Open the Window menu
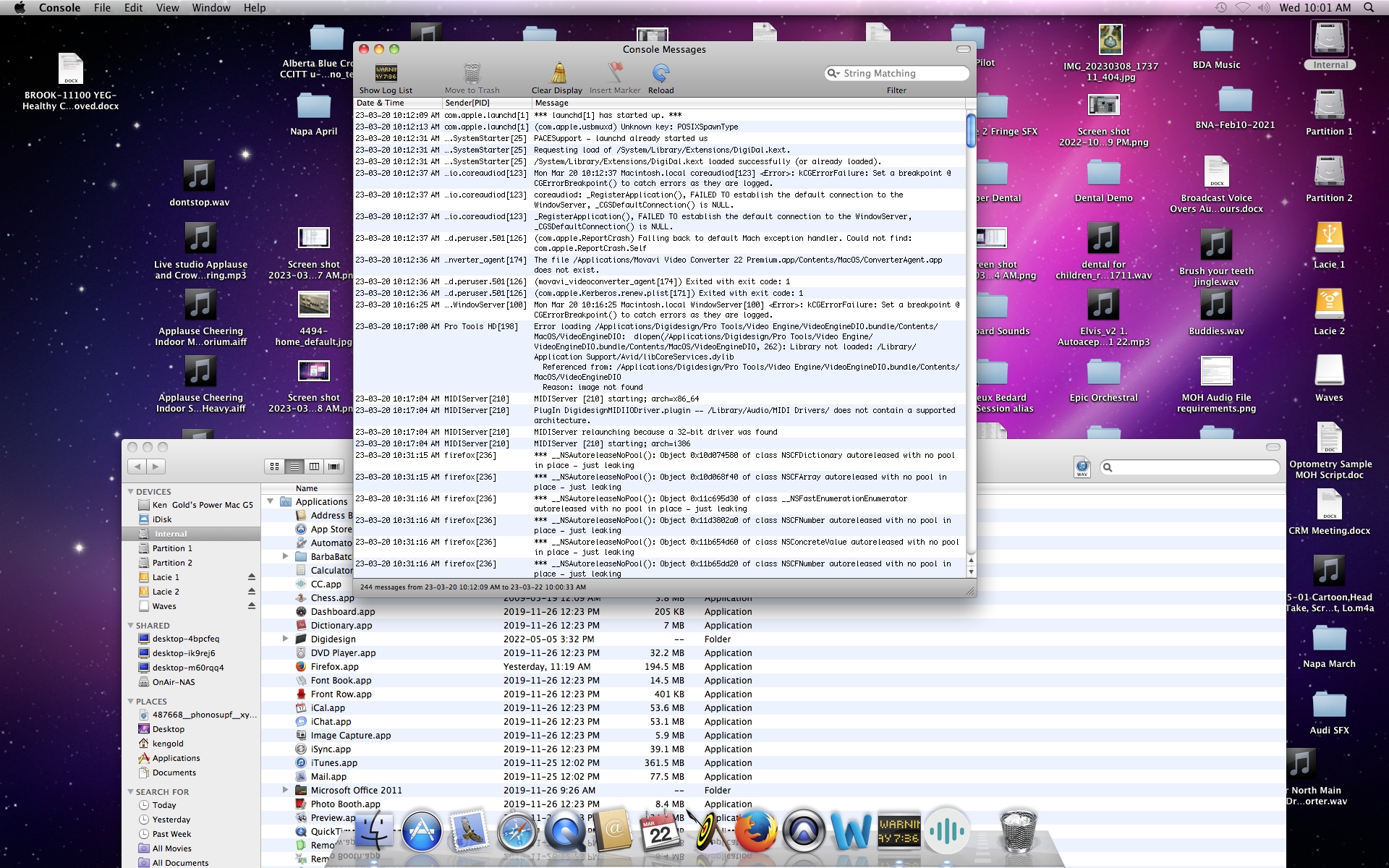1389x868 pixels. pyautogui.click(x=211, y=8)
